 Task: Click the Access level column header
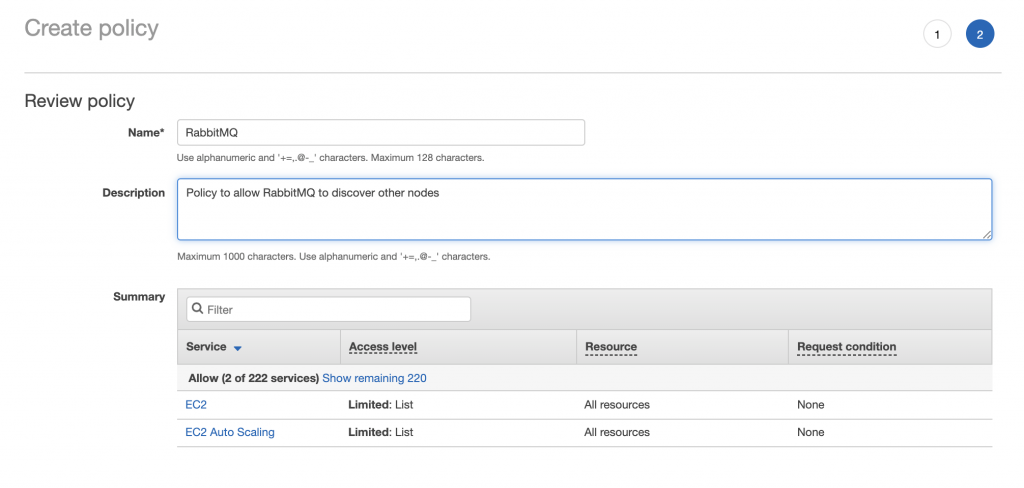pyautogui.click(x=383, y=347)
